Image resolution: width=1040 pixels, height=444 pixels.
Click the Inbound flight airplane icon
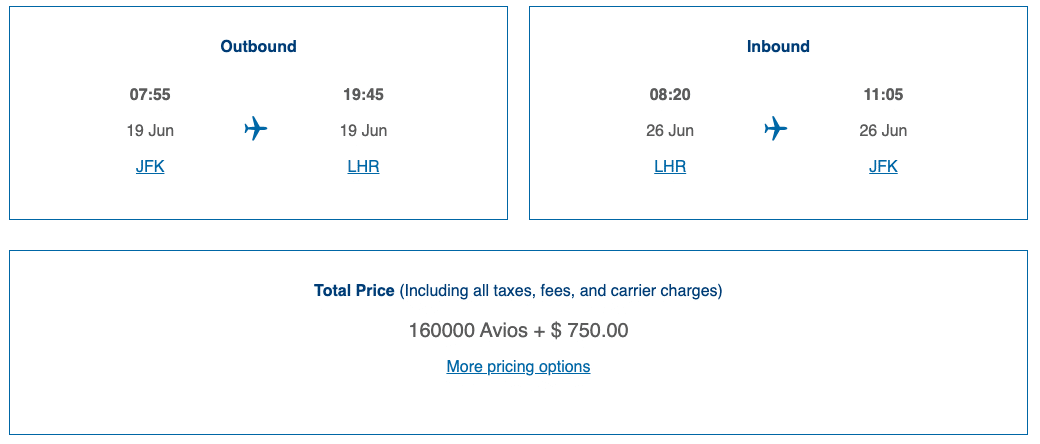(x=776, y=129)
